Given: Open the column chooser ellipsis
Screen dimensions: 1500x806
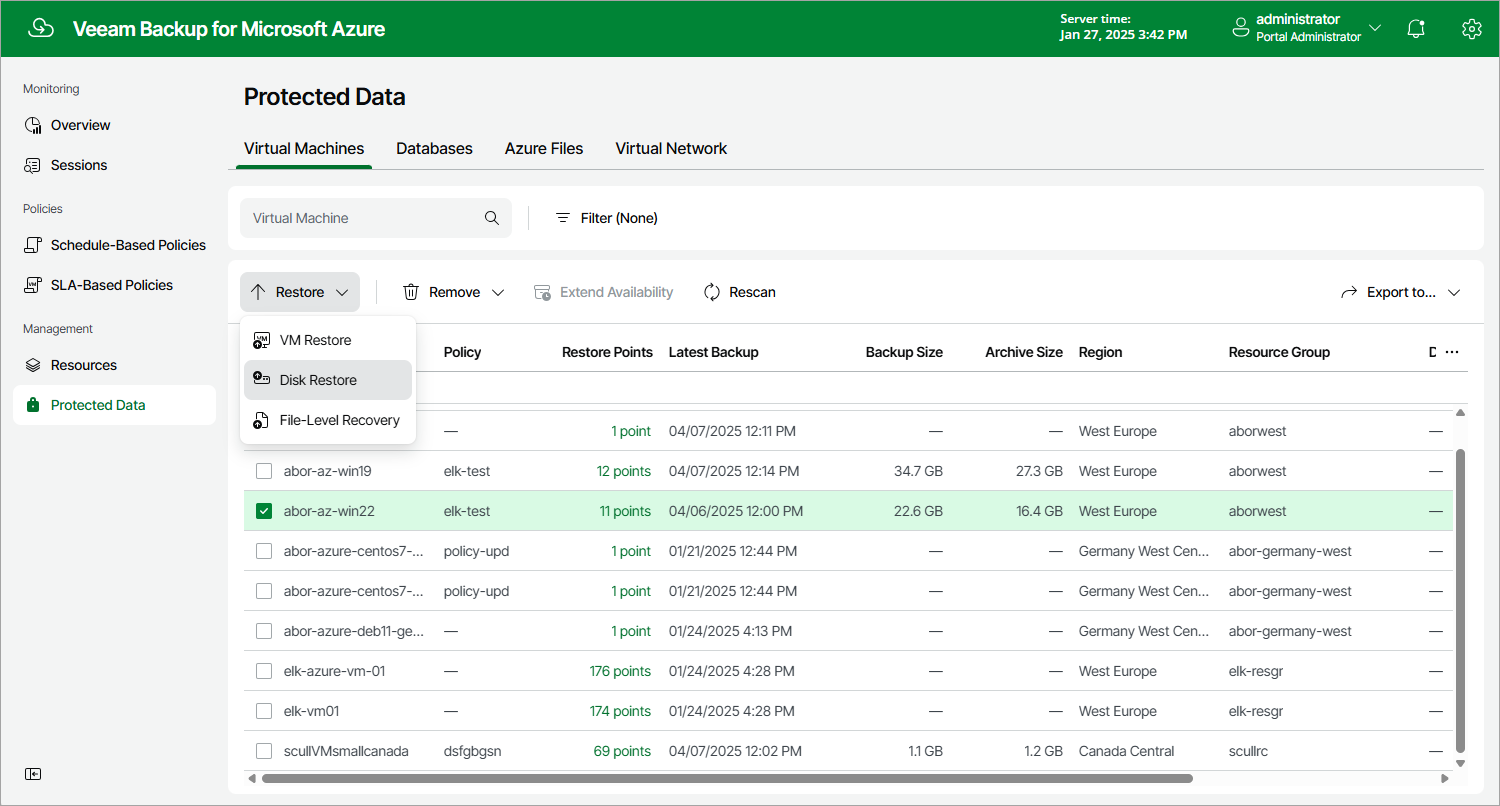Looking at the screenshot, I should pos(1452,352).
